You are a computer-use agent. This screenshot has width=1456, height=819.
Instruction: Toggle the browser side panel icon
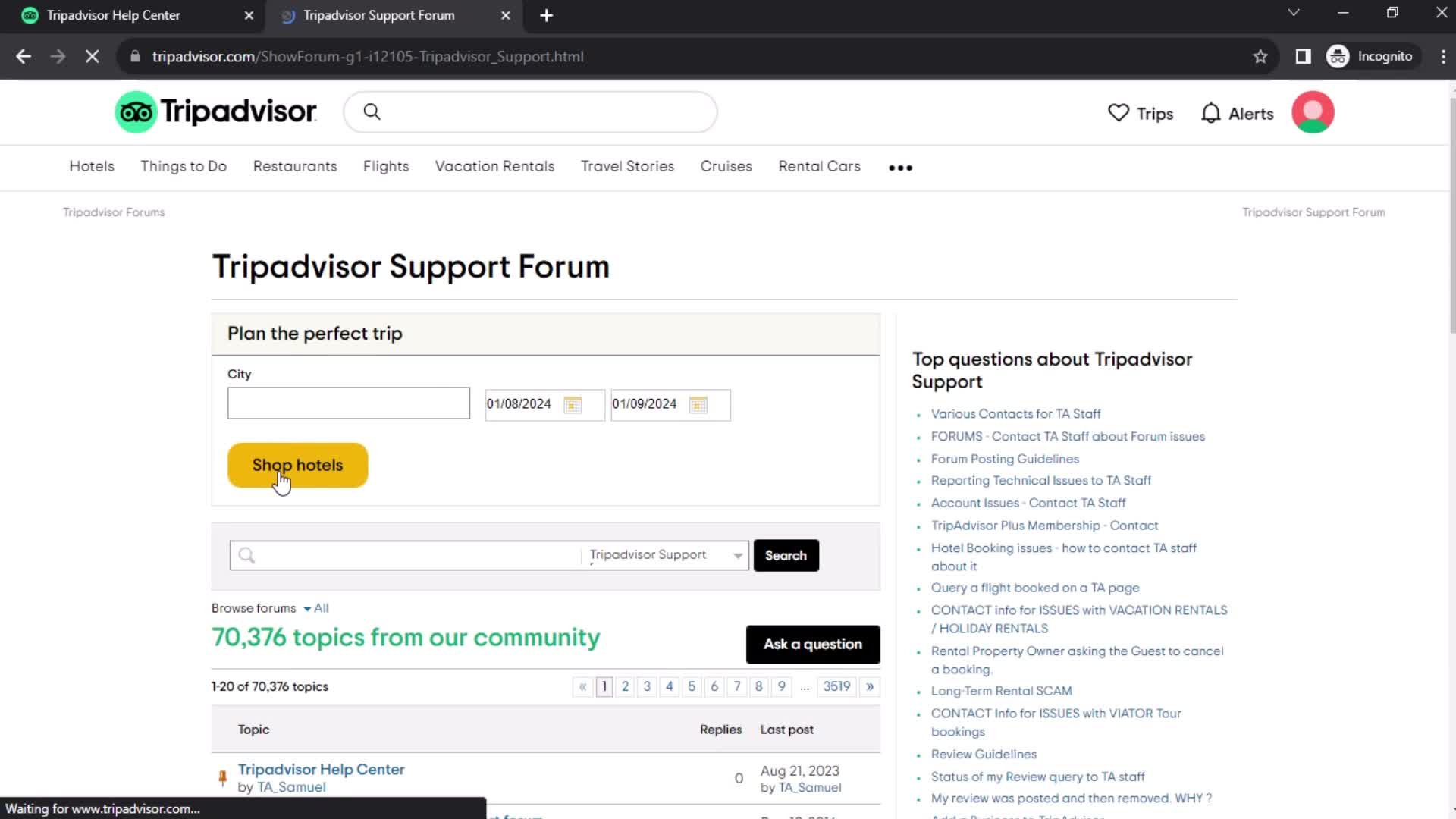pyautogui.click(x=1303, y=57)
